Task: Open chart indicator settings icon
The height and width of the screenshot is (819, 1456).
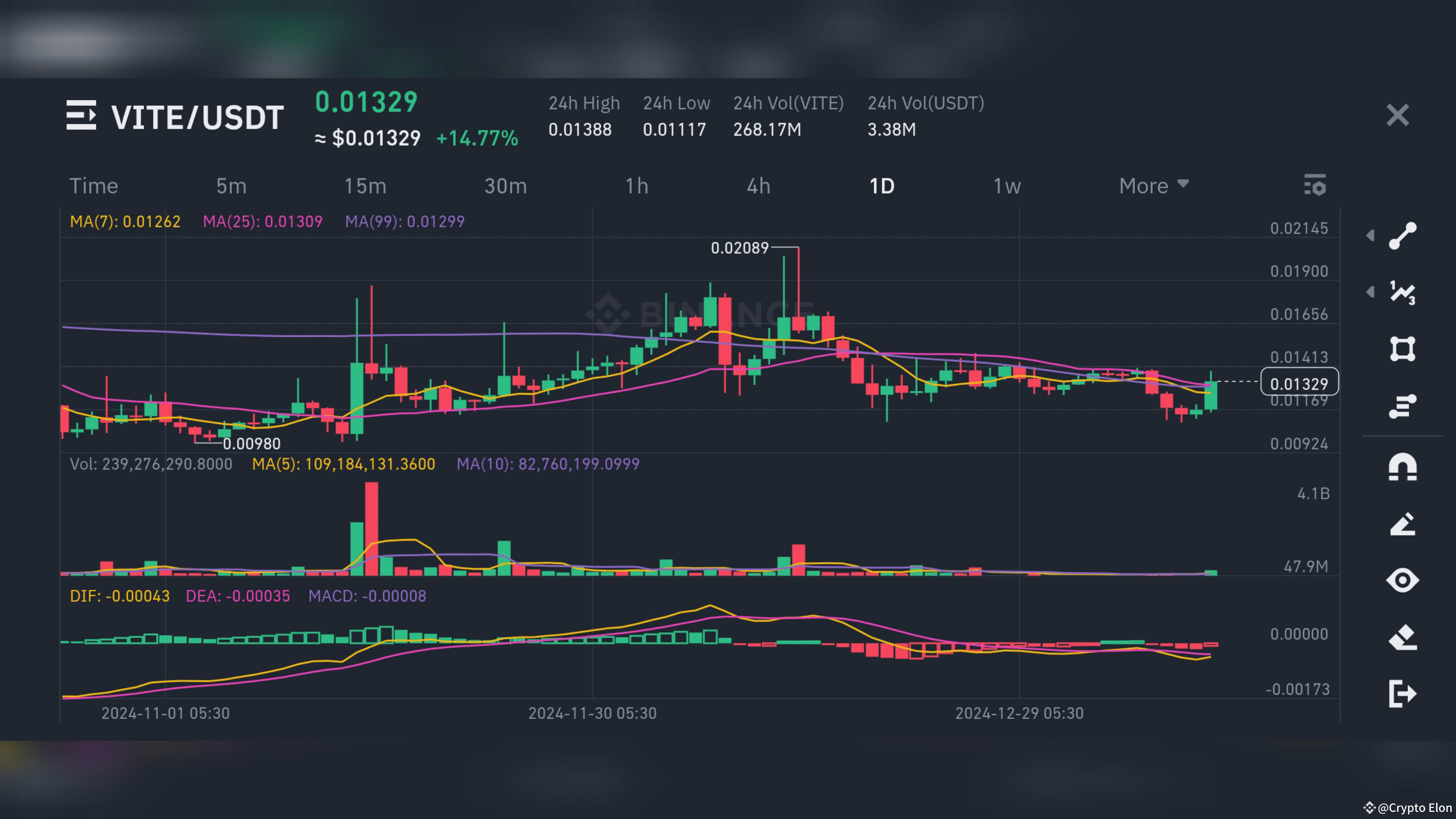Action: pyautogui.click(x=1315, y=185)
